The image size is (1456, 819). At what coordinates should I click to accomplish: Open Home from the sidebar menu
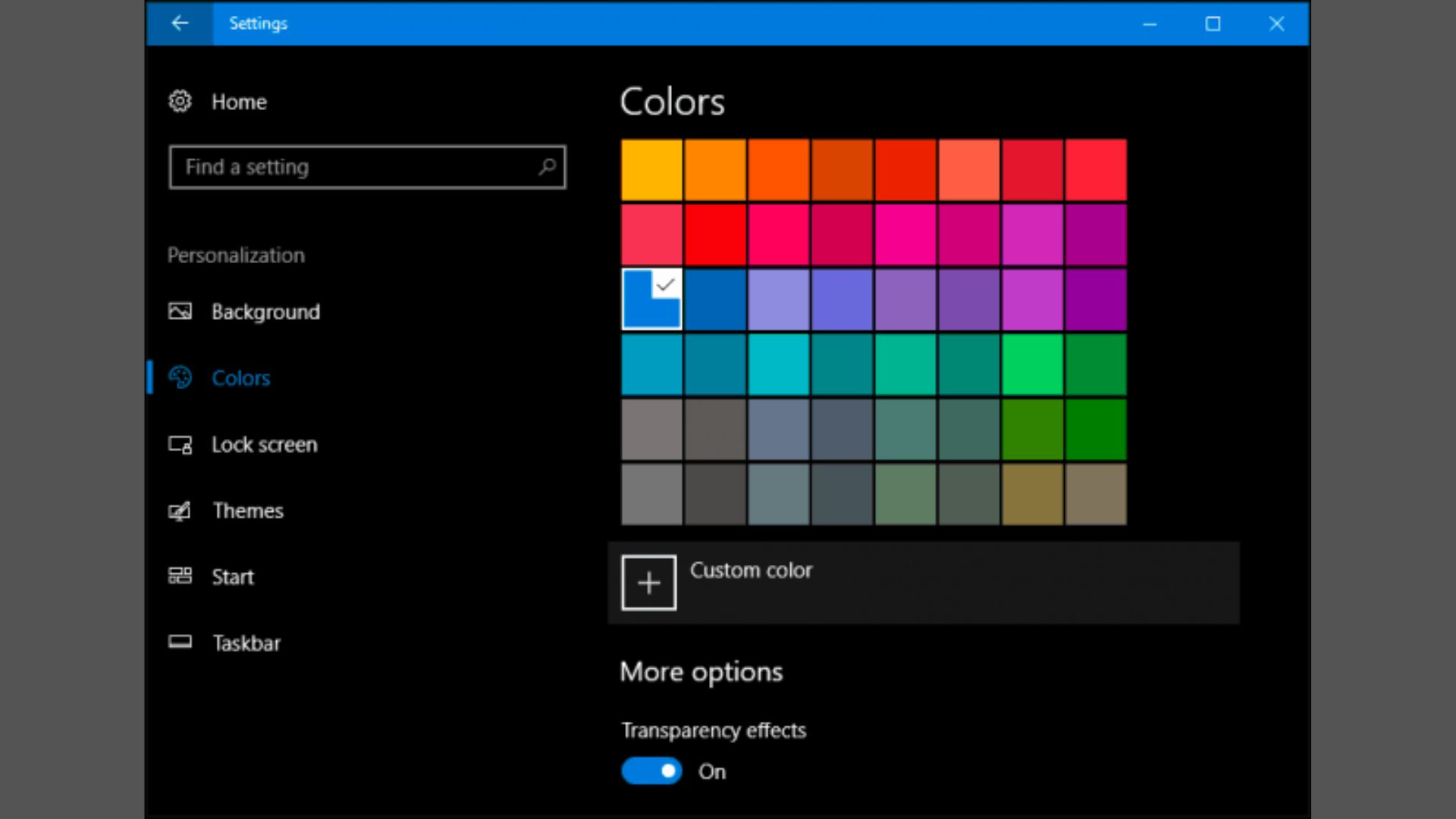[x=238, y=102]
